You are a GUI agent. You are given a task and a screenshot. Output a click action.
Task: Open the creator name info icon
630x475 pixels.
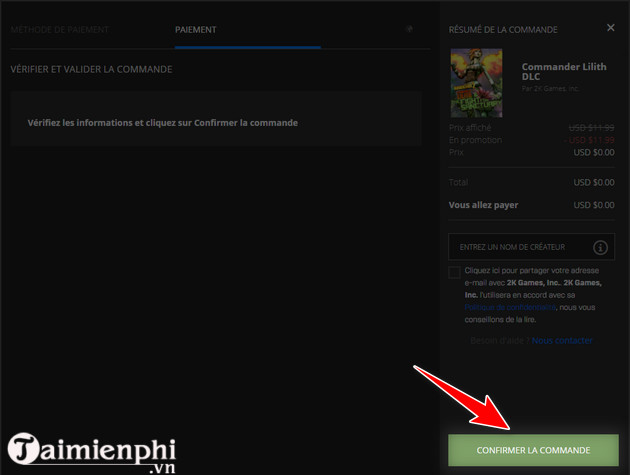[600, 247]
